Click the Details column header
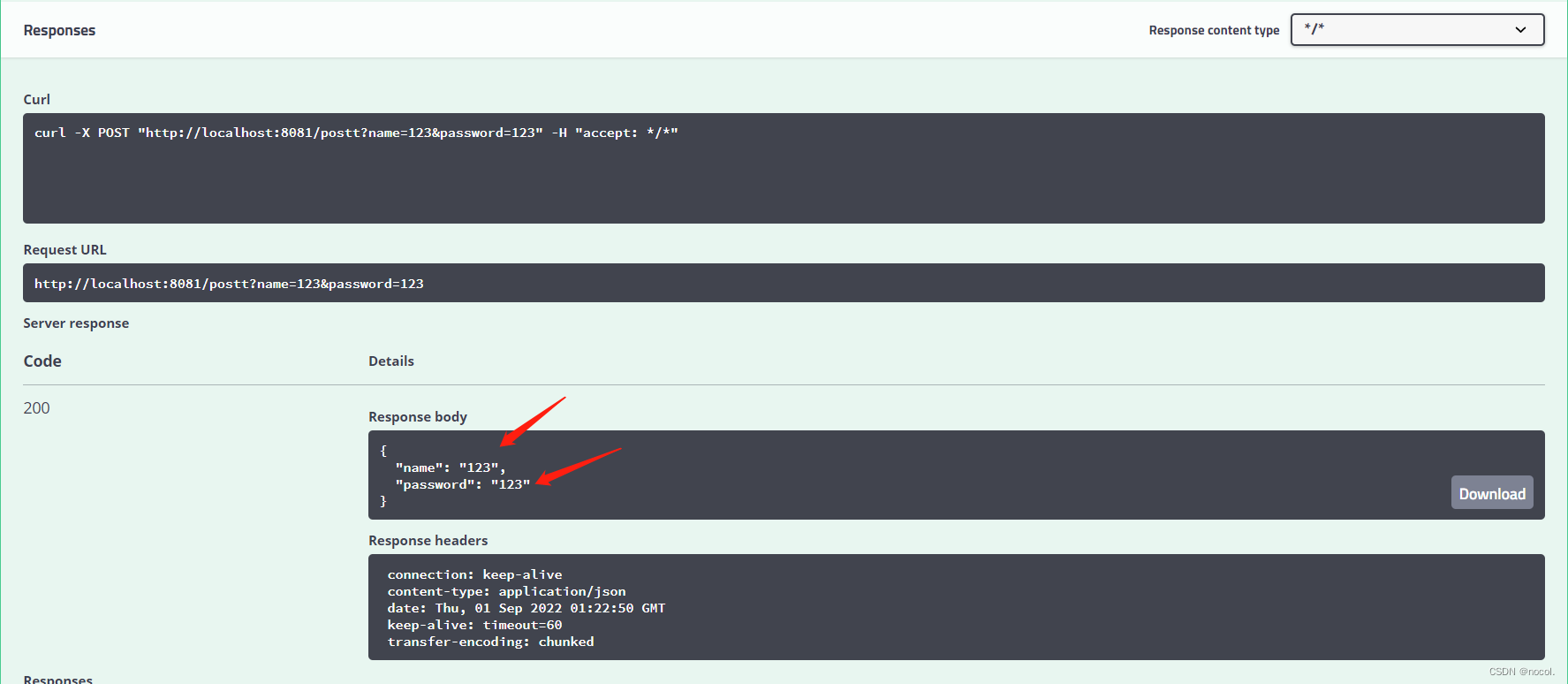This screenshot has height=684, width=1568. (391, 361)
